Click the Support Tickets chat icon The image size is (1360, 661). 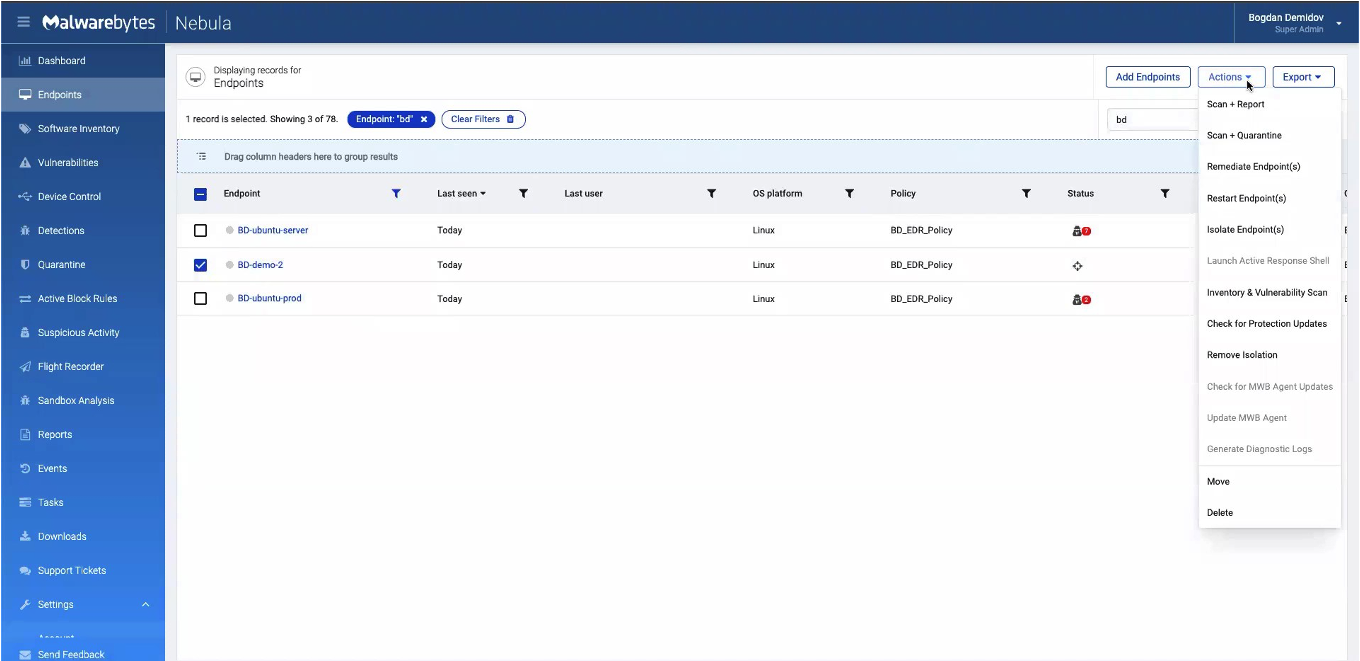(x=26, y=571)
